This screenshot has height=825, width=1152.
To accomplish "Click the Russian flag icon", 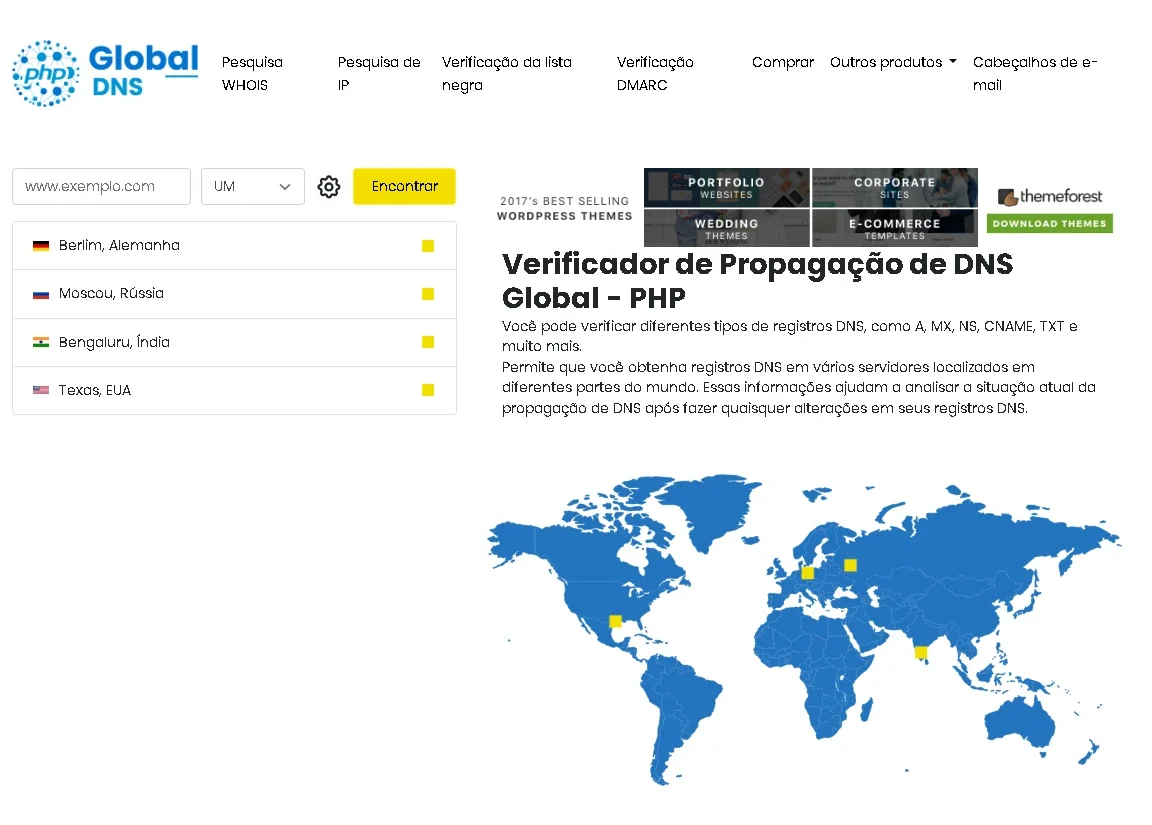I will click(x=41, y=294).
